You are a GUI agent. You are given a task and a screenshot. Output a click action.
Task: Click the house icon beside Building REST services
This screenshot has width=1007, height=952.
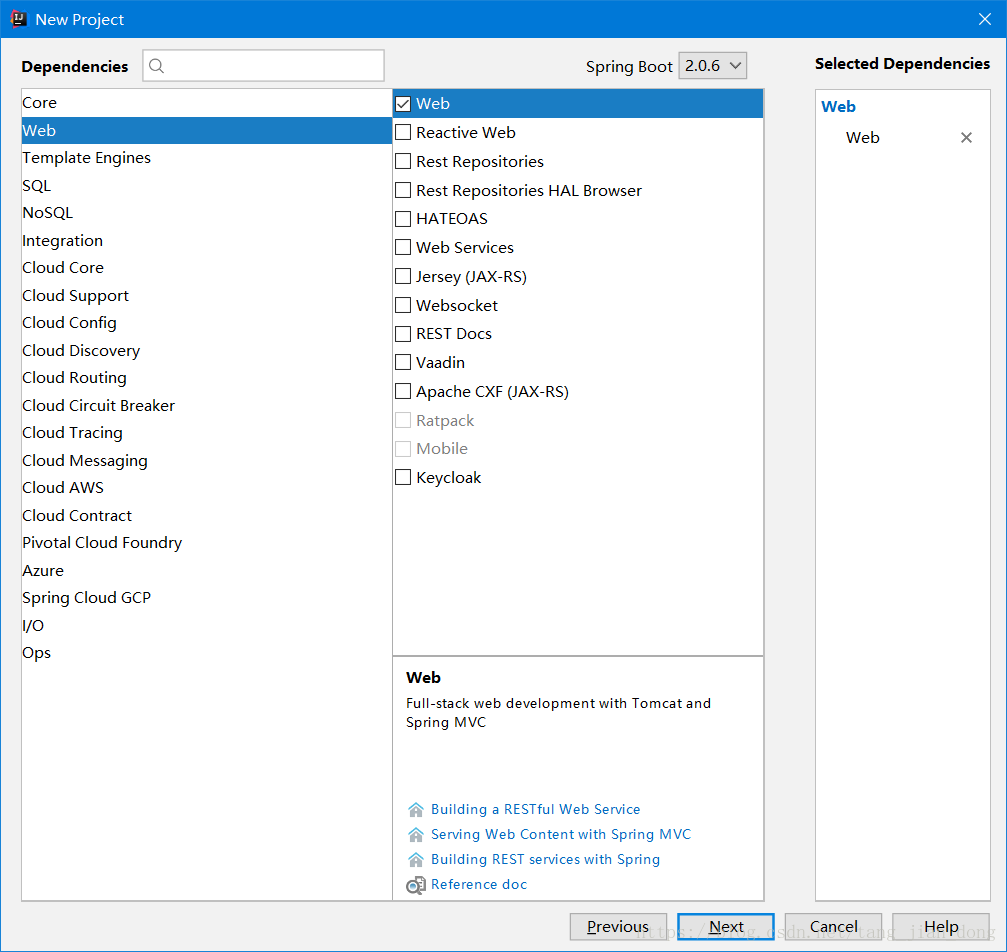[416, 859]
